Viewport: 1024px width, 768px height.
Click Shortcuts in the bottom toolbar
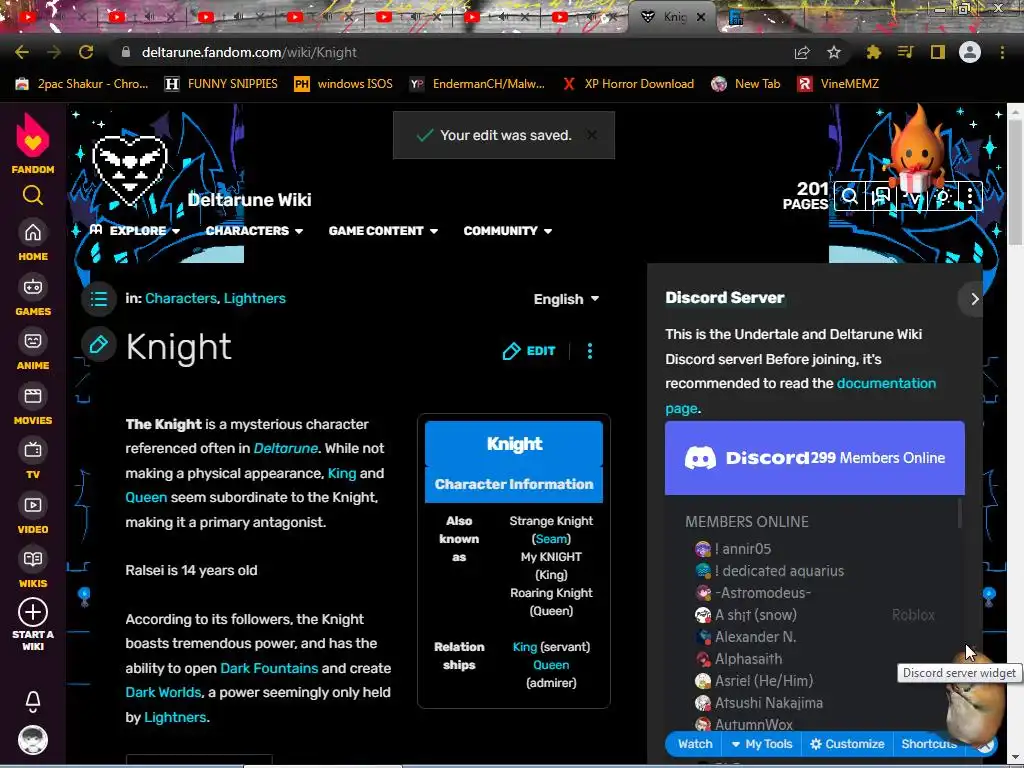[928, 744]
